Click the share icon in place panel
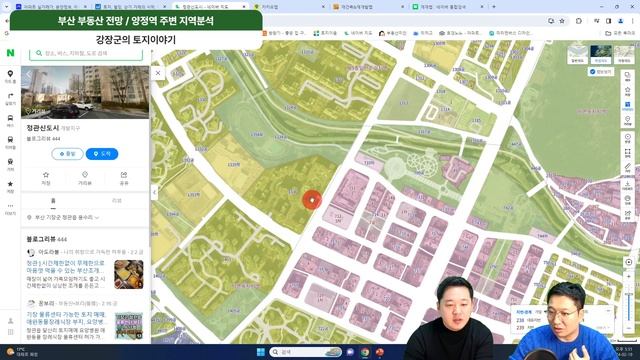The width and height of the screenshot is (640, 360). pyautogui.click(x=124, y=178)
